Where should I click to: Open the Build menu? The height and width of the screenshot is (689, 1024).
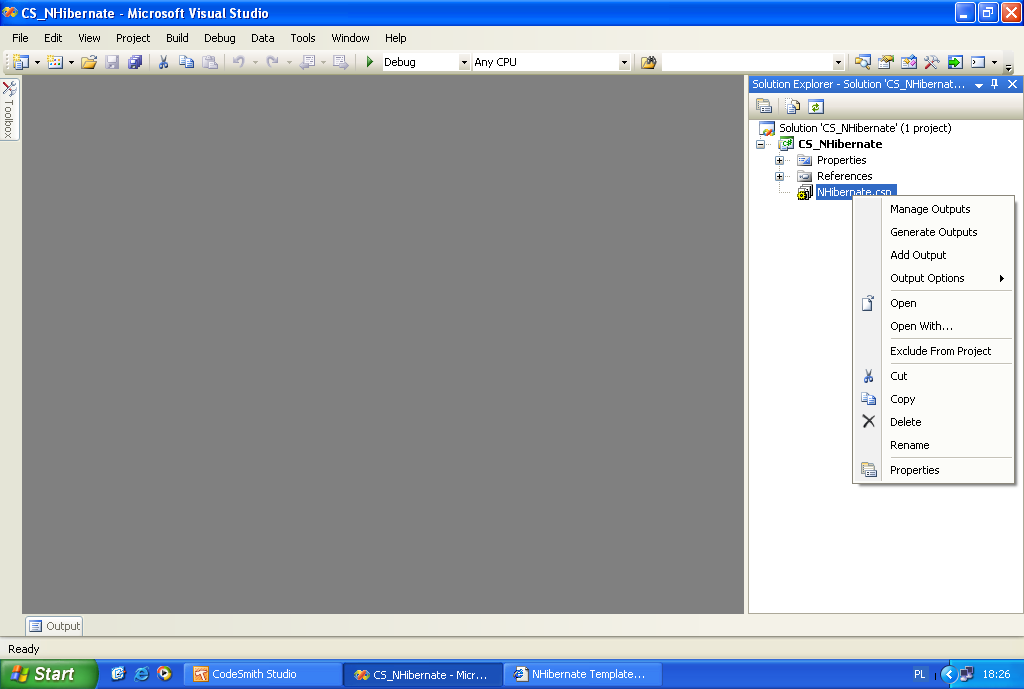coord(177,38)
